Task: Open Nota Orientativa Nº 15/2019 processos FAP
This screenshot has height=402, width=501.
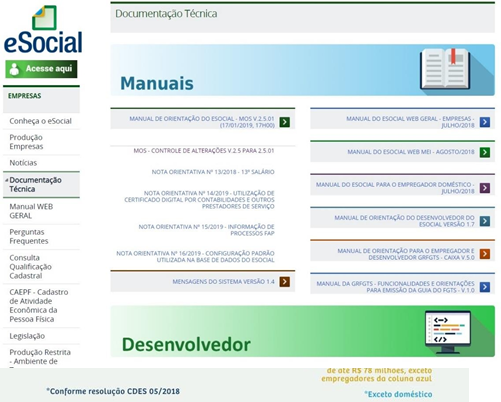Action: 206,230
